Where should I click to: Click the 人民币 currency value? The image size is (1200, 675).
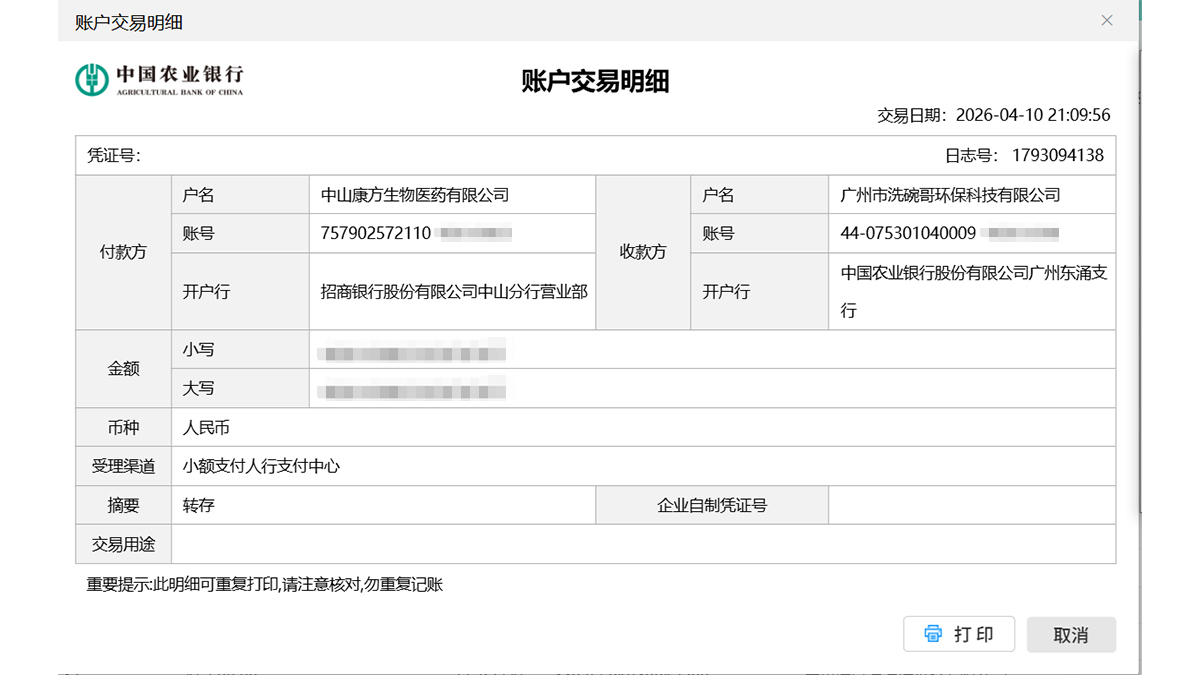point(206,428)
